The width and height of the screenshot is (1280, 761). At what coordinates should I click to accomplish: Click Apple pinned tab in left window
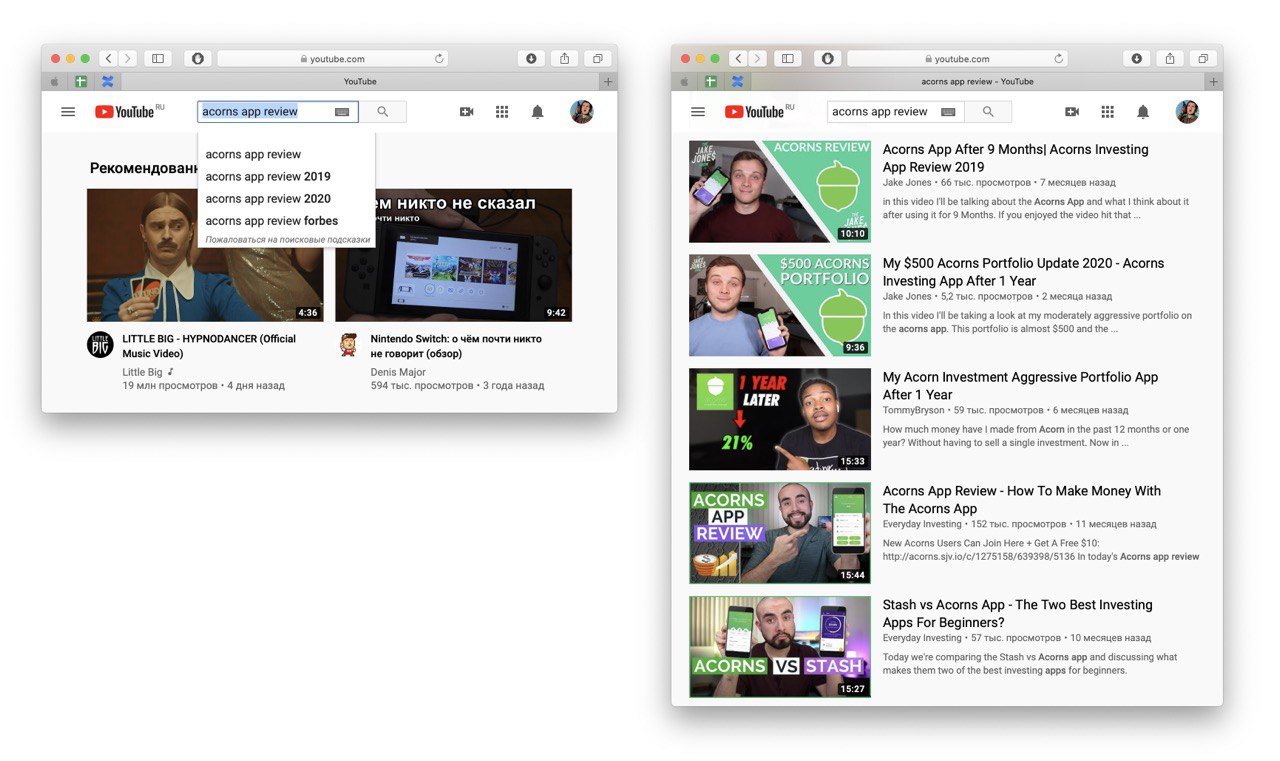point(55,82)
